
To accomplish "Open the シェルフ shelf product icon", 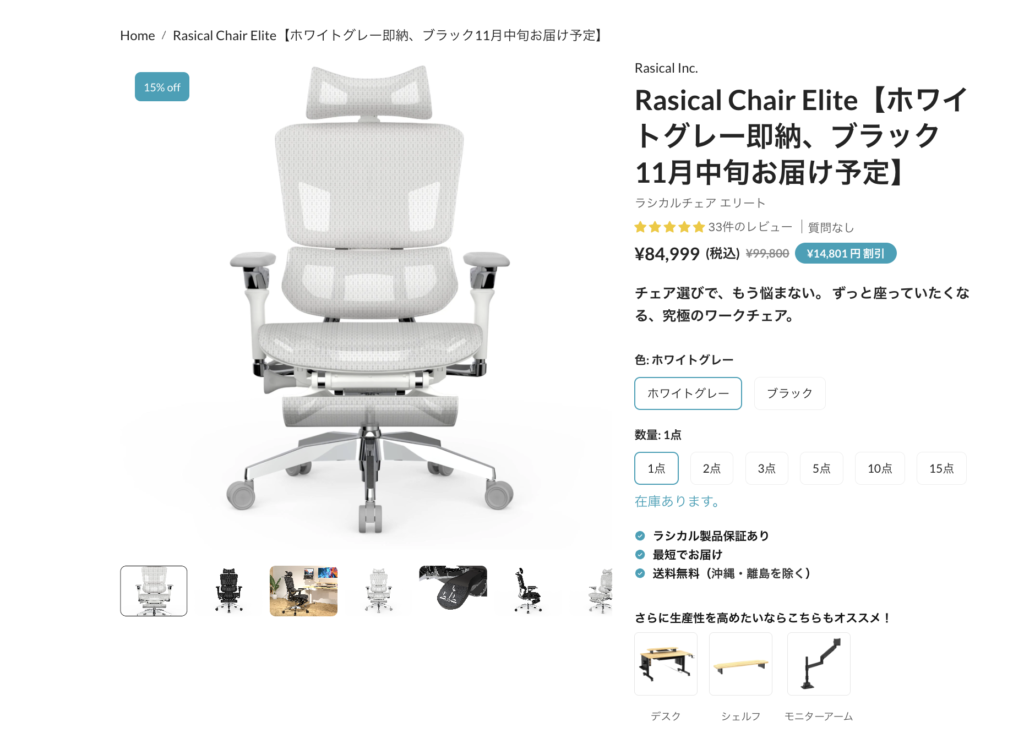I will (x=741, y=664).
